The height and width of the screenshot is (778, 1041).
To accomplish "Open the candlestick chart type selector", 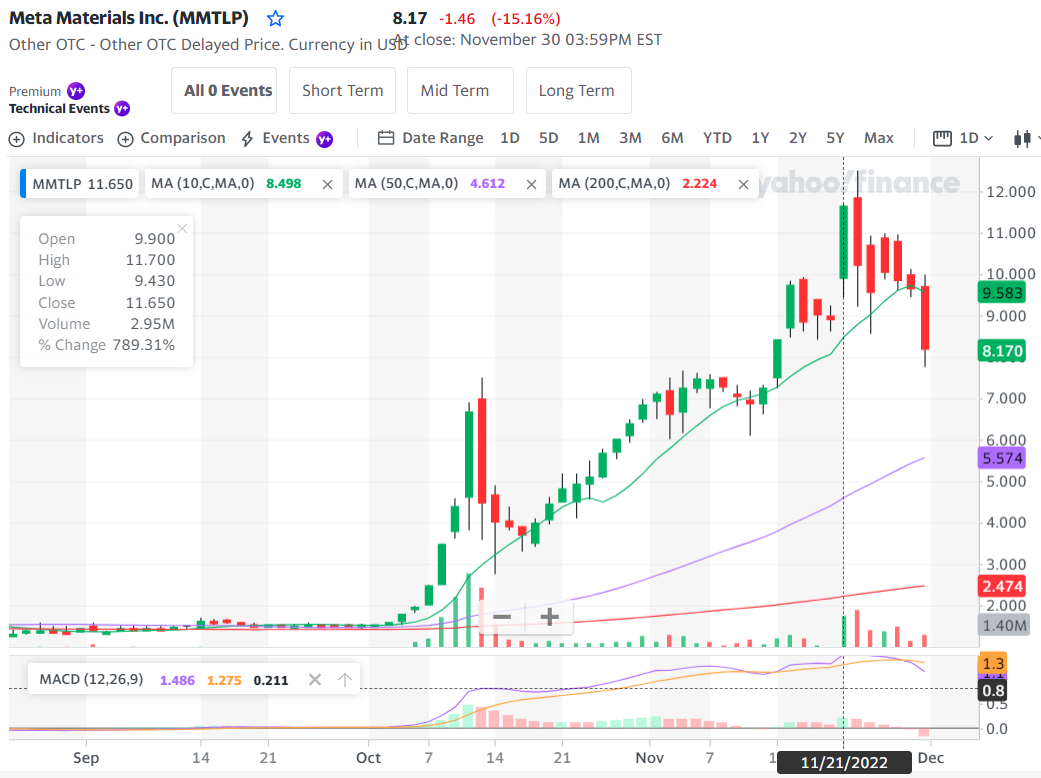I will pos(1022,138).
